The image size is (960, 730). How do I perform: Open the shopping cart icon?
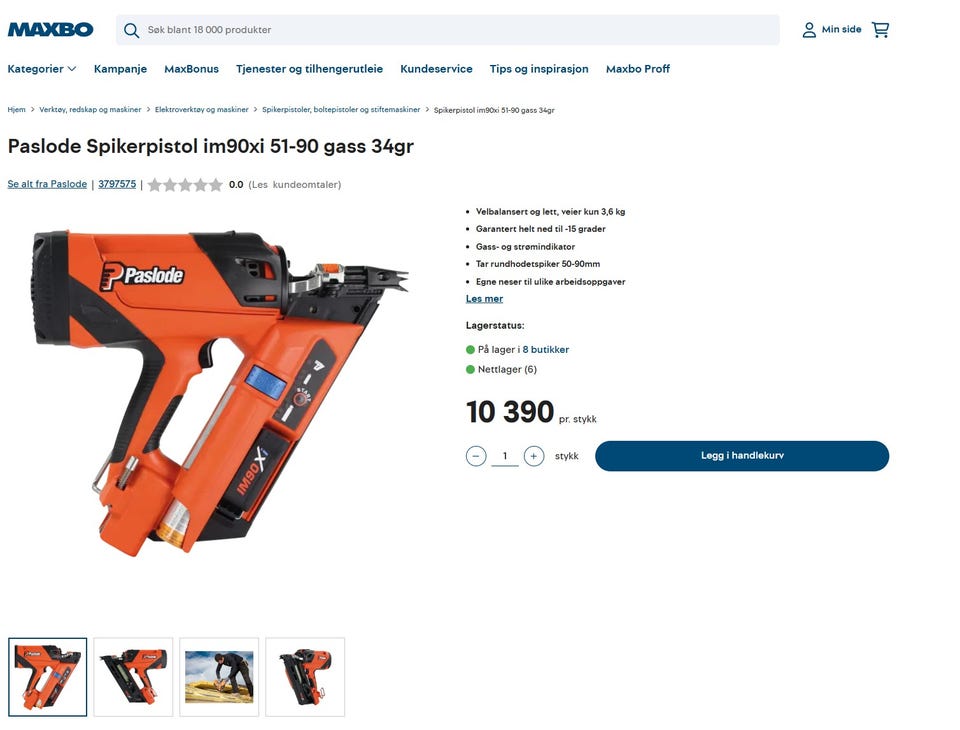pos(880,29)
